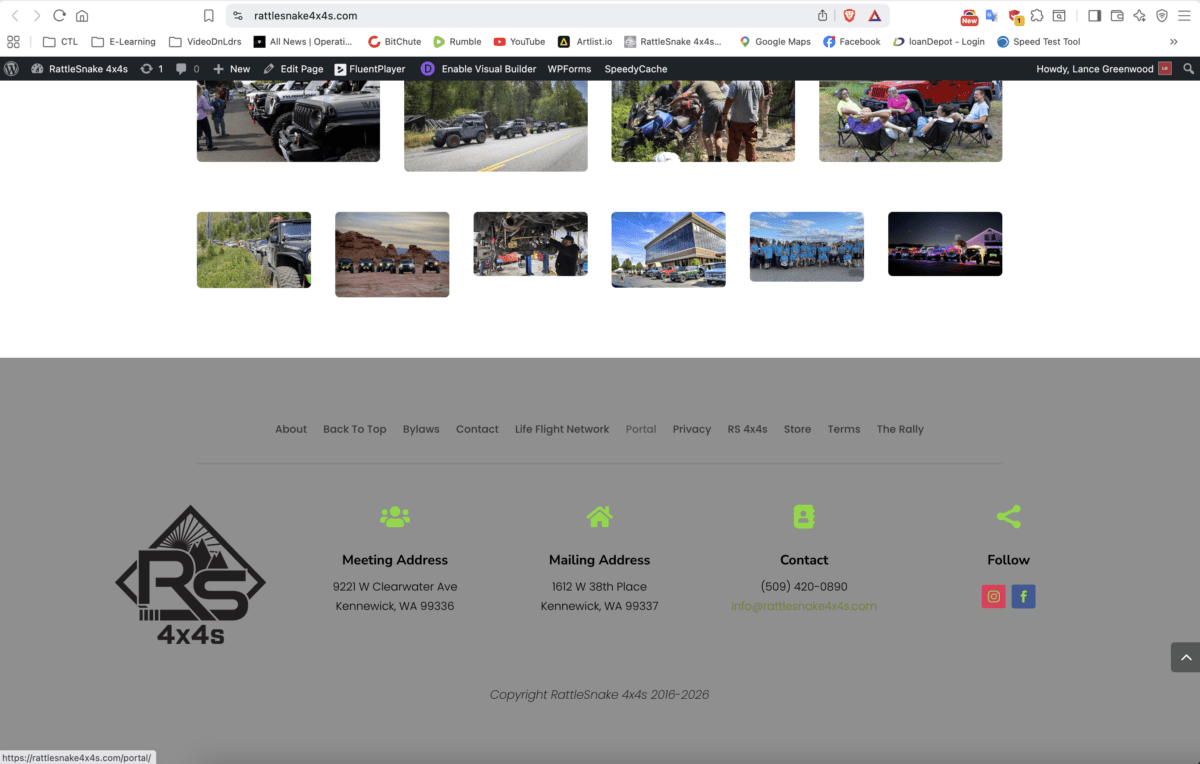The height and width of the screenshot is (764, 1200).
Task: Bookmark the page with the bookmark icon
Action: [208, 16]
